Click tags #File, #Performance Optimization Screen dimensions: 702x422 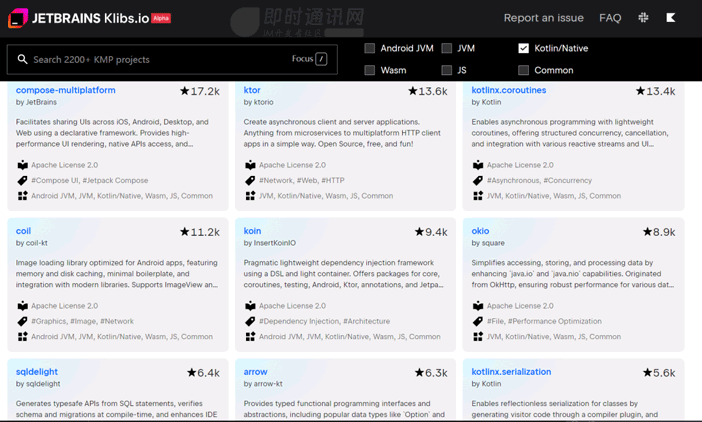tap(544, 321)
